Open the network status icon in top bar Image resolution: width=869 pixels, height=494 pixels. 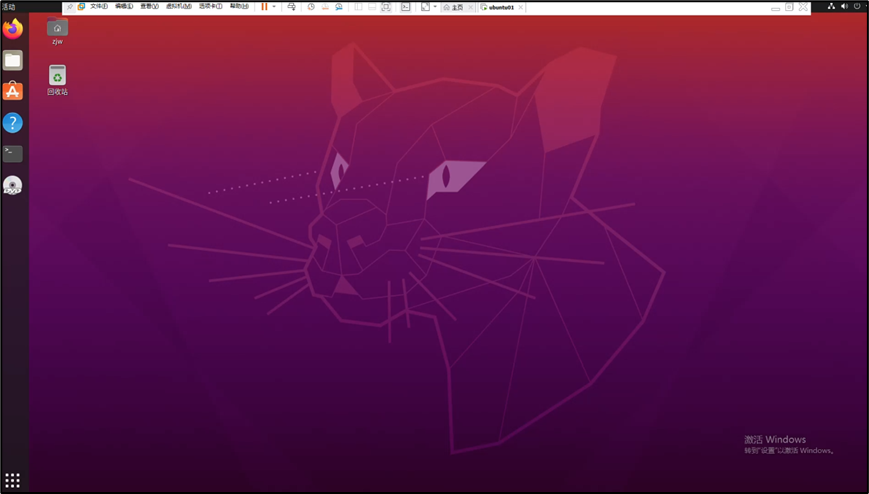pos(831,6)
